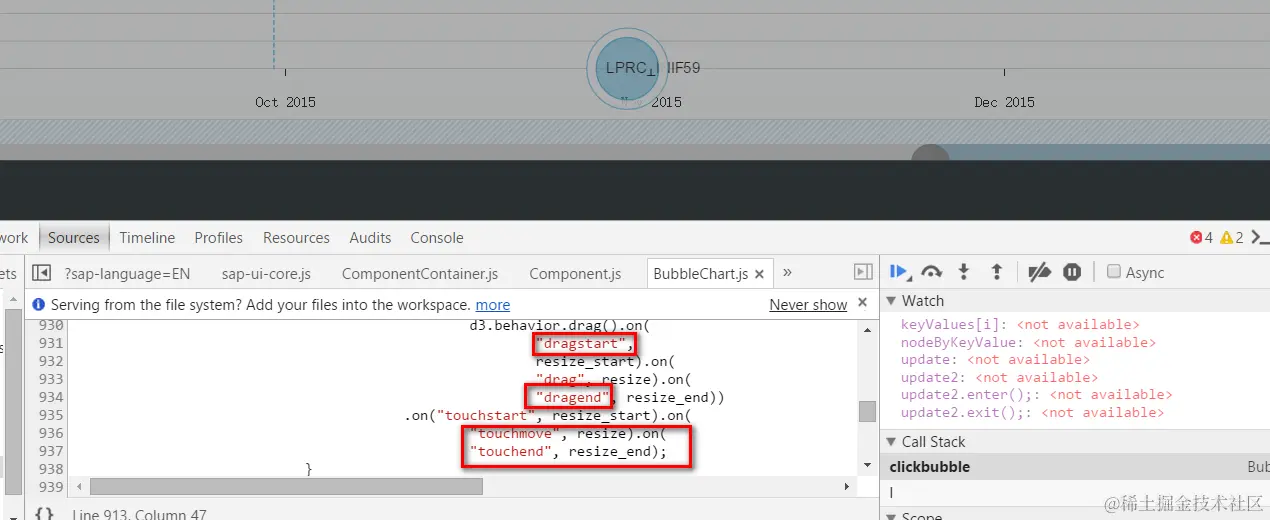Collapse the Call Stack section
1270x520 pixels.
click(x=892, y=442)
